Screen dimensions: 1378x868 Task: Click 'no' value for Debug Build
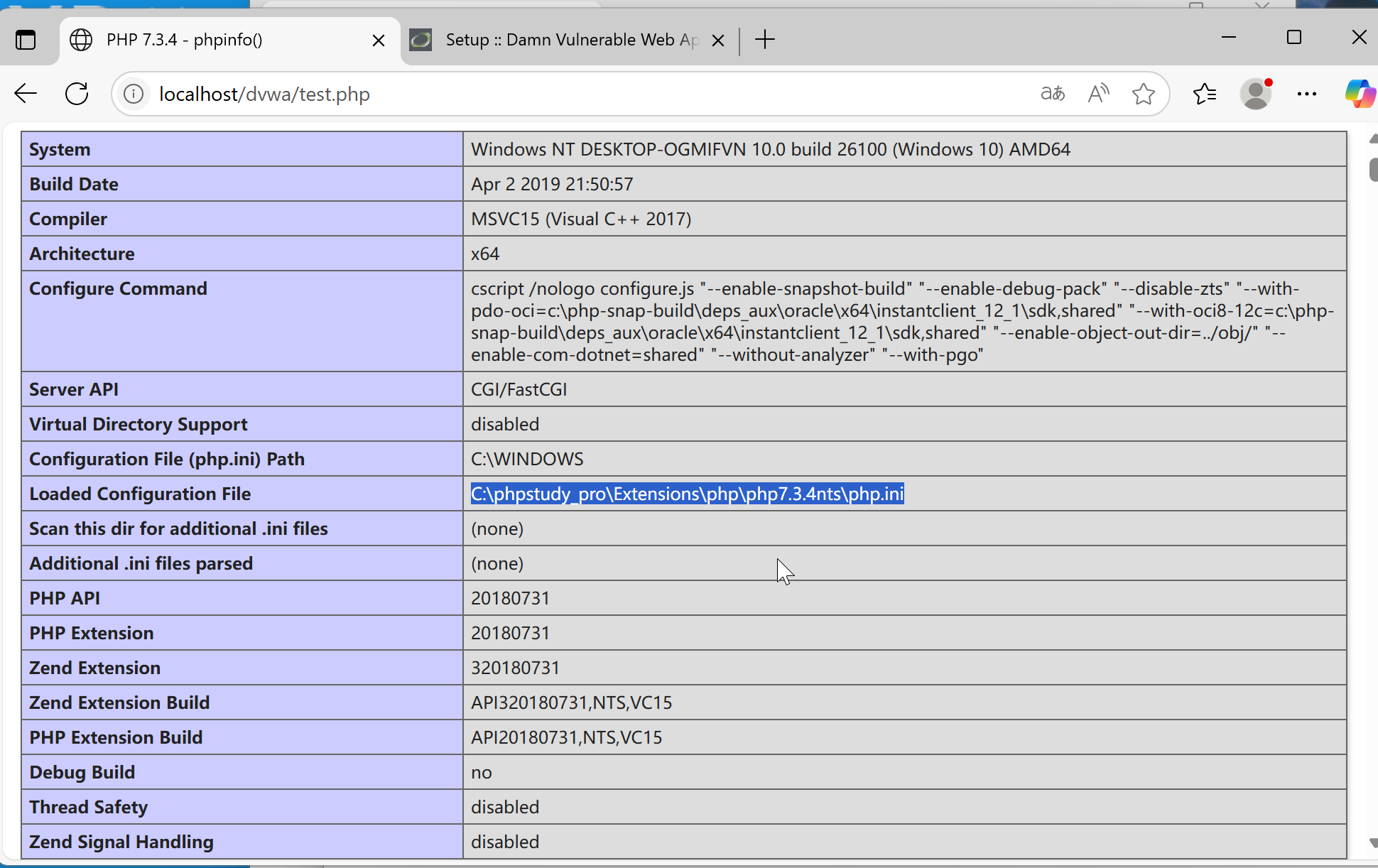(x=481, y=773)
